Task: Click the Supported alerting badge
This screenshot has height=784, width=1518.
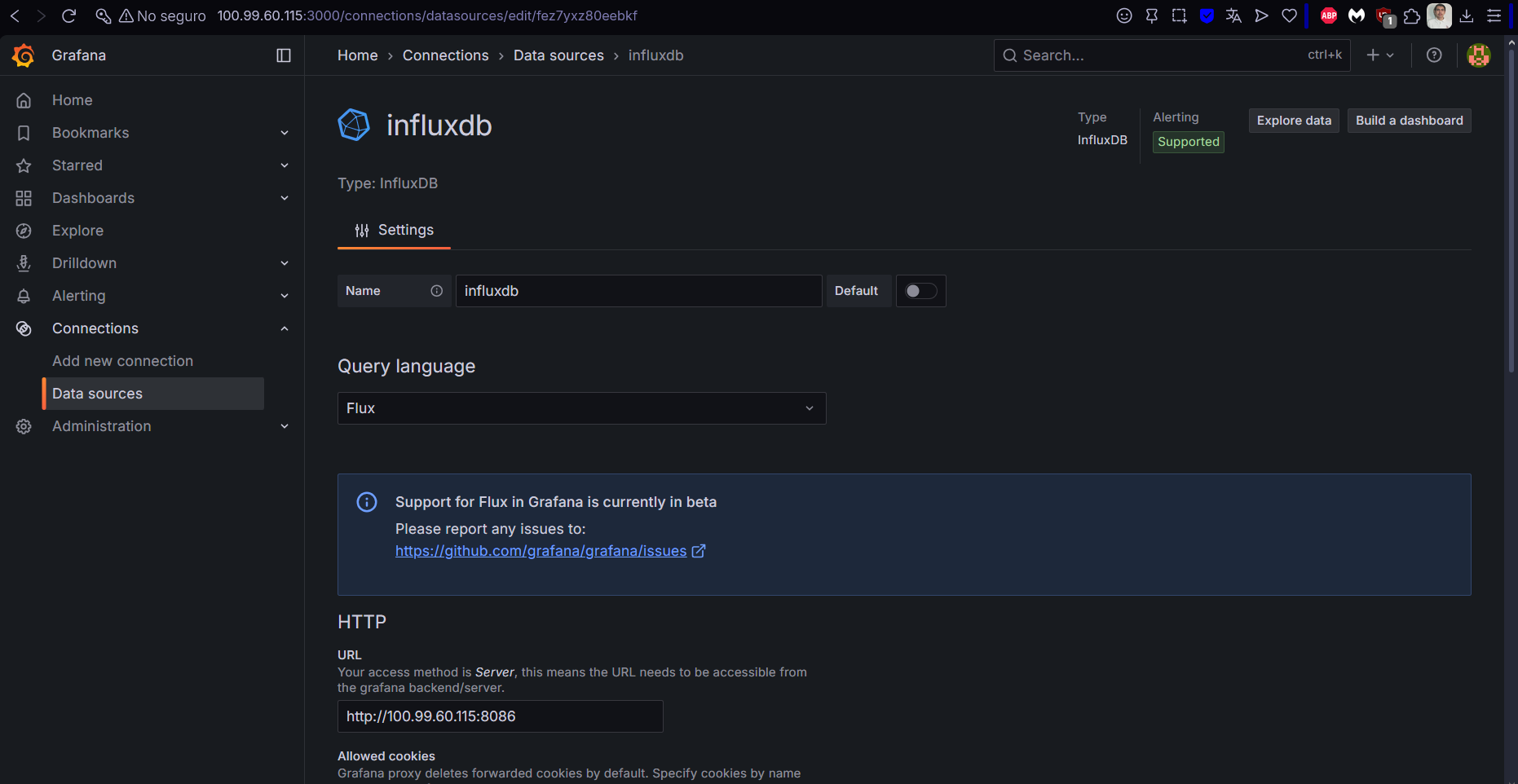Action: [x=1189, y=142]
